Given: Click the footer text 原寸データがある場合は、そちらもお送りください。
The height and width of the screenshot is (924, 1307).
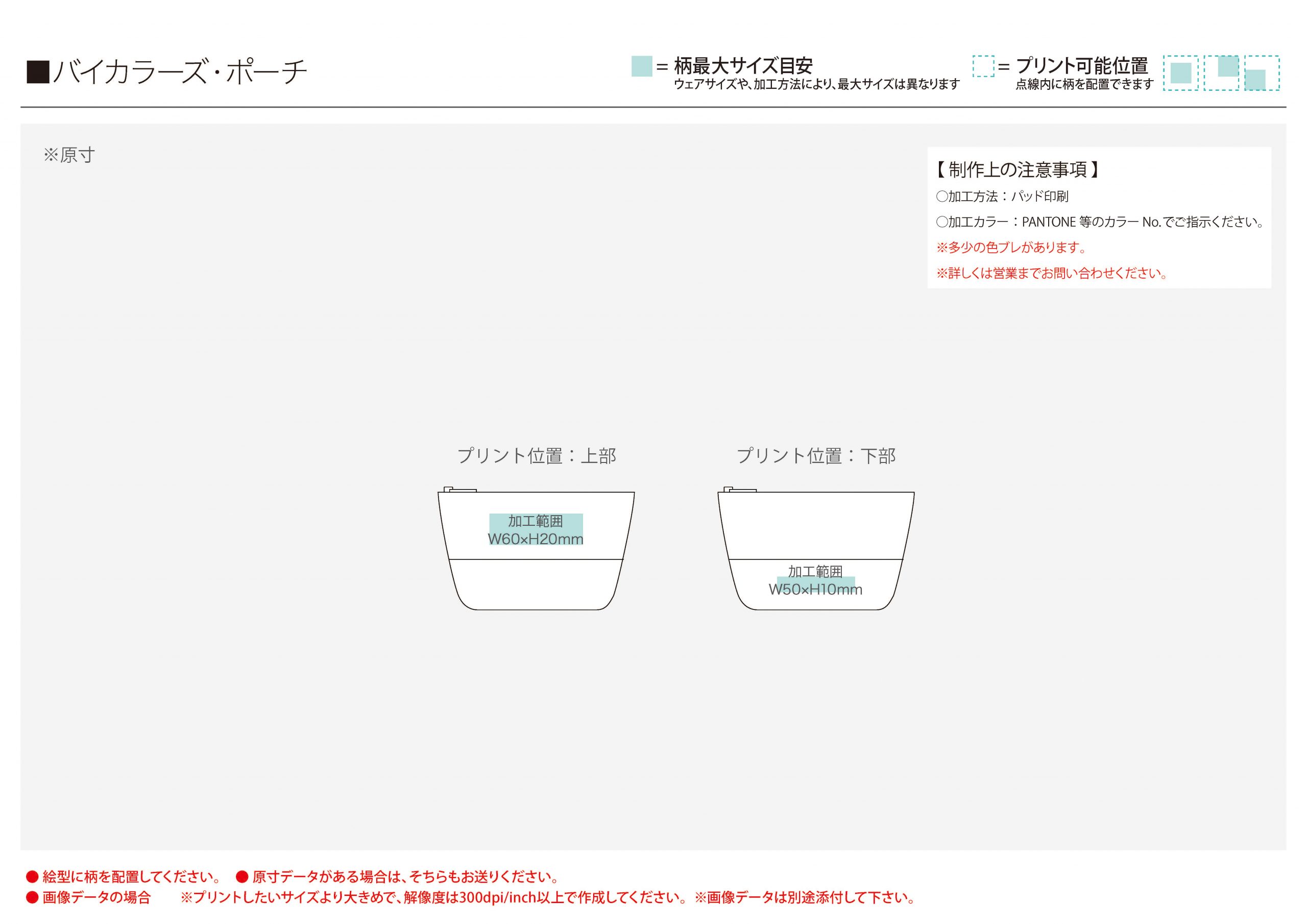Looking at the screenshot, I should pyautogui.click(x=406, y=877).
